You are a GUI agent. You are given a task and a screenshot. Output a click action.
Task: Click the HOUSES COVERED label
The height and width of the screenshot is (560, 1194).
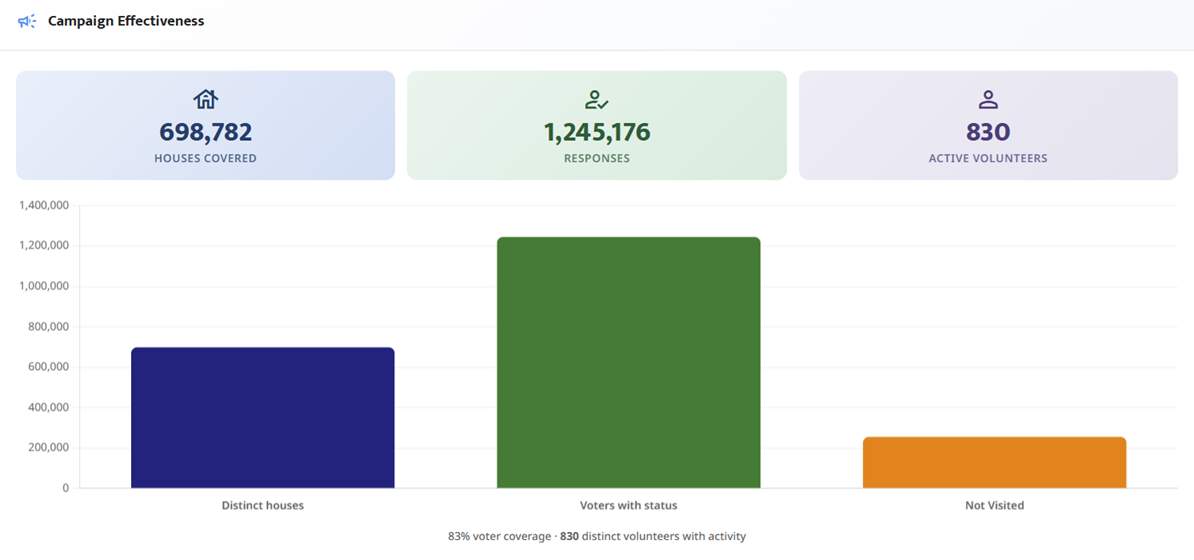pyautogui.click(x=206, y=158)
